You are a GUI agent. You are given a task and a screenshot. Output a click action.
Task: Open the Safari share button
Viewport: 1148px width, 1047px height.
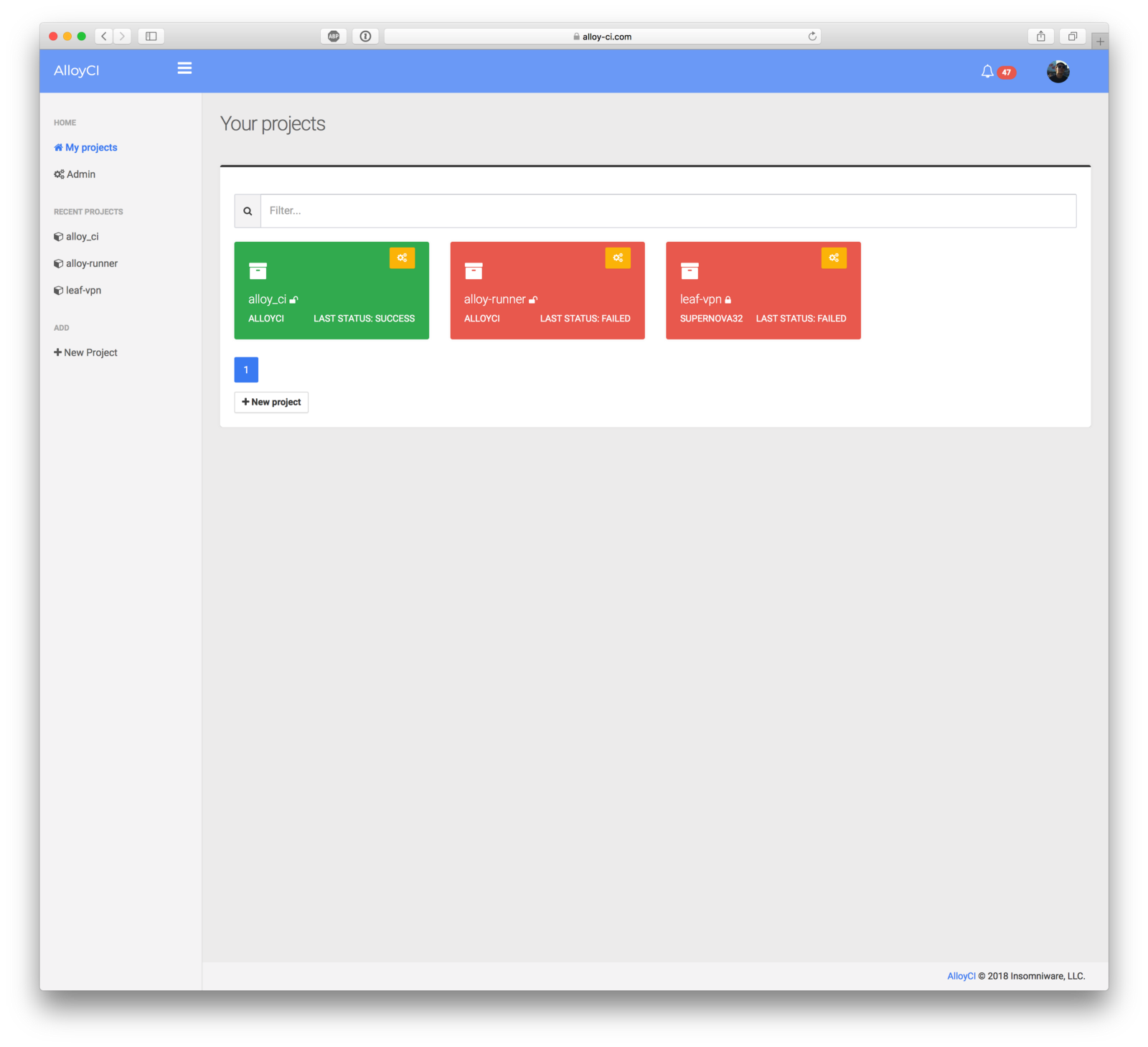click(1040, 36)
